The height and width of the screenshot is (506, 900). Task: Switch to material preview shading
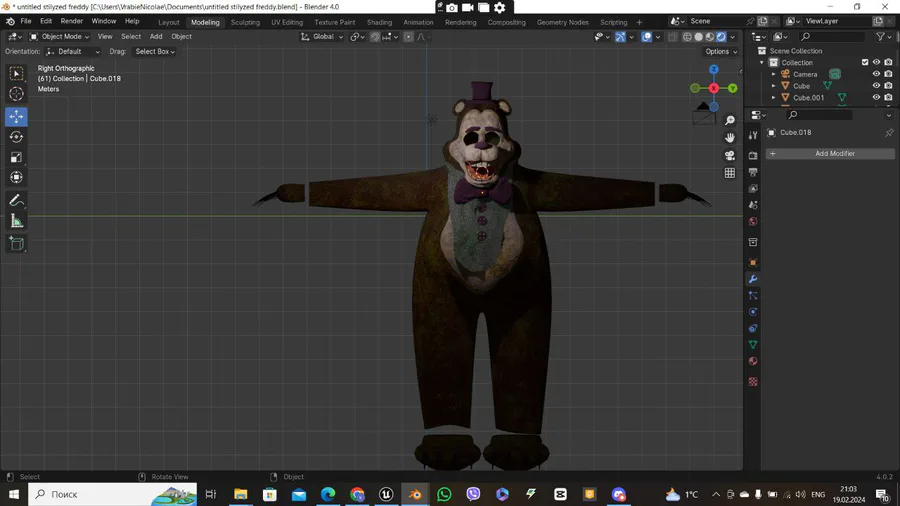click(710, 37)
